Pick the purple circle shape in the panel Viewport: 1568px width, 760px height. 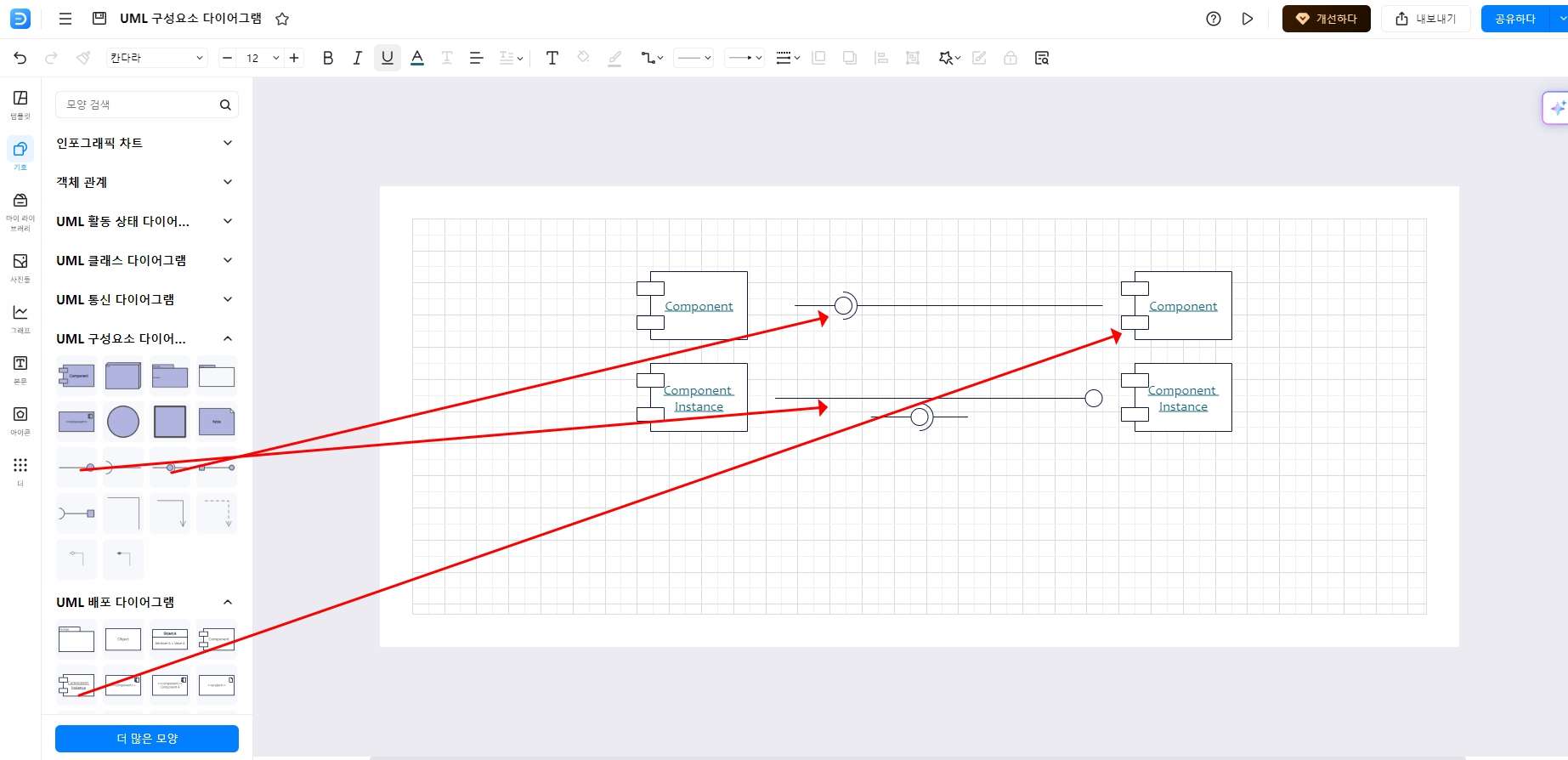click(123, 422)
